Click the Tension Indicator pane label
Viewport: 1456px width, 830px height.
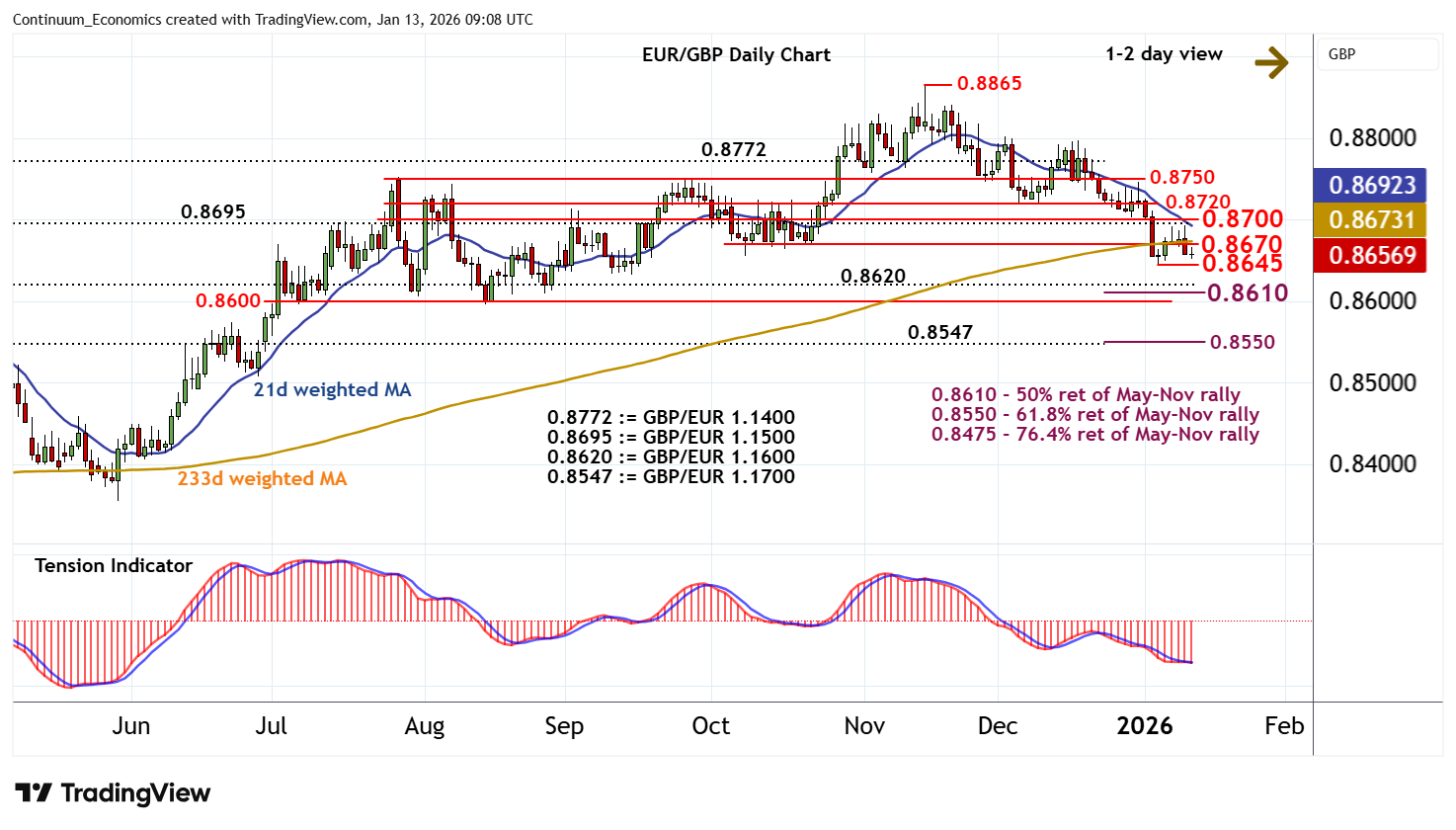point(114,566)
